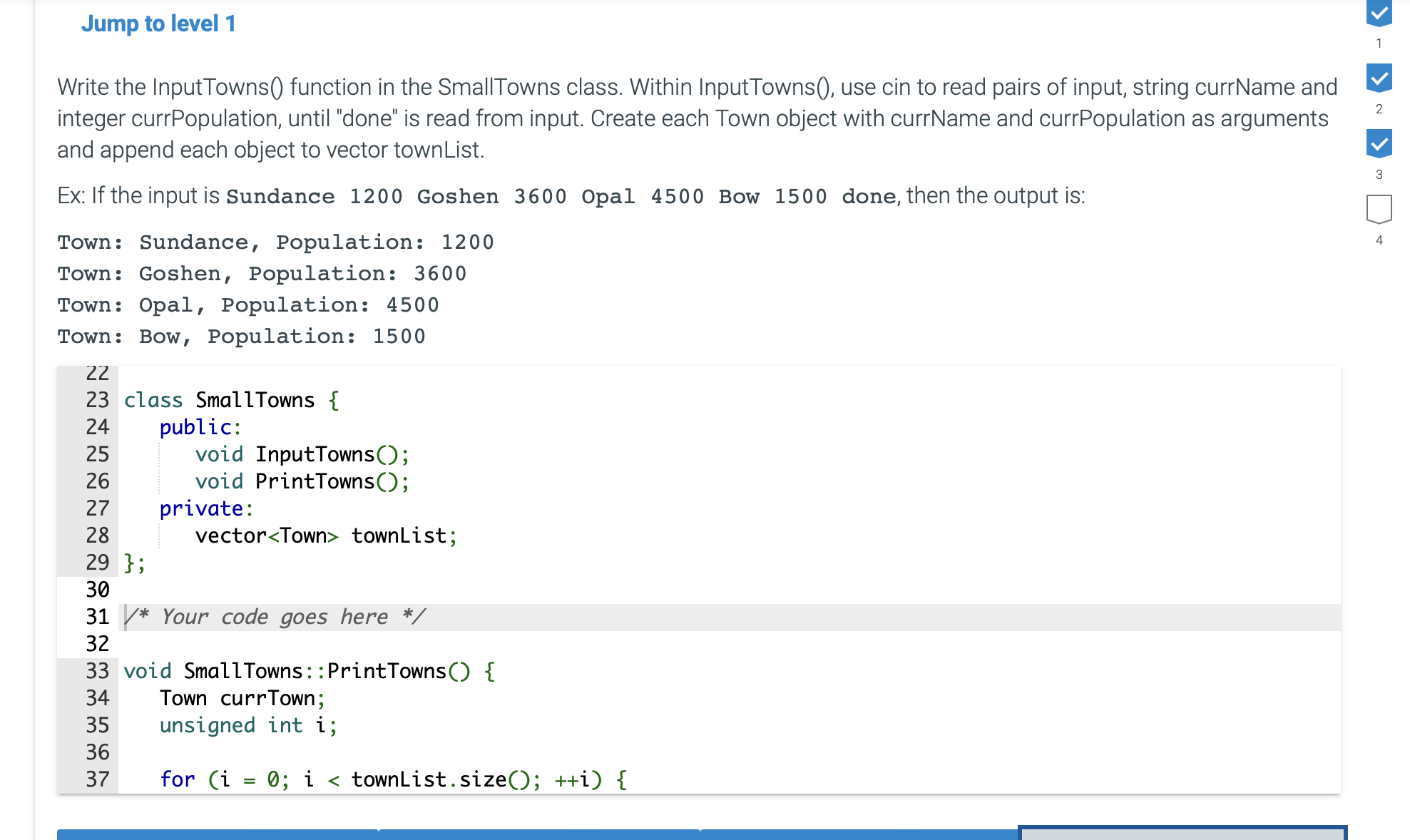Click line 31 "Your code goes here" comment
1410x840 pixels.
(x=273, y=616)
